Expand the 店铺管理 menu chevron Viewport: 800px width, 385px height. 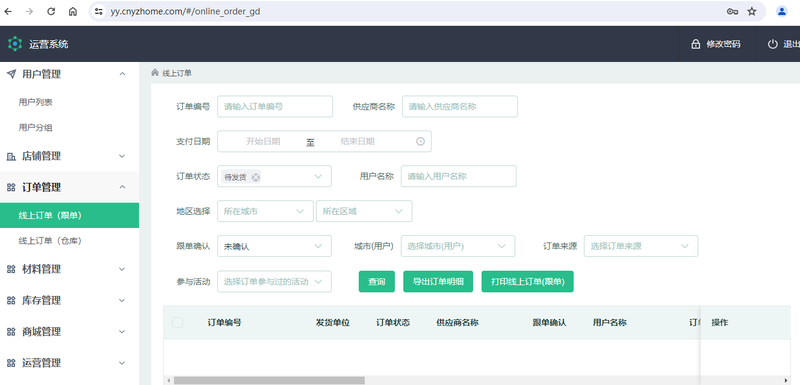tap(122, 156)
